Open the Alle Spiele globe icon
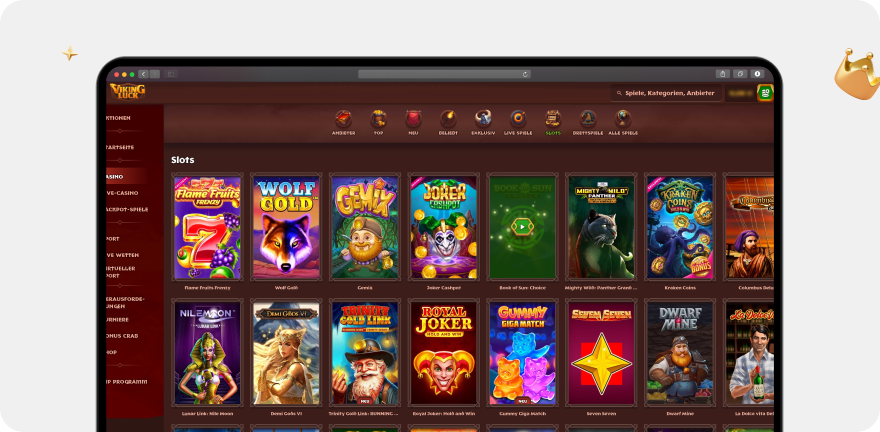Screen dimensions: 880x432 (x=623, y=120)
